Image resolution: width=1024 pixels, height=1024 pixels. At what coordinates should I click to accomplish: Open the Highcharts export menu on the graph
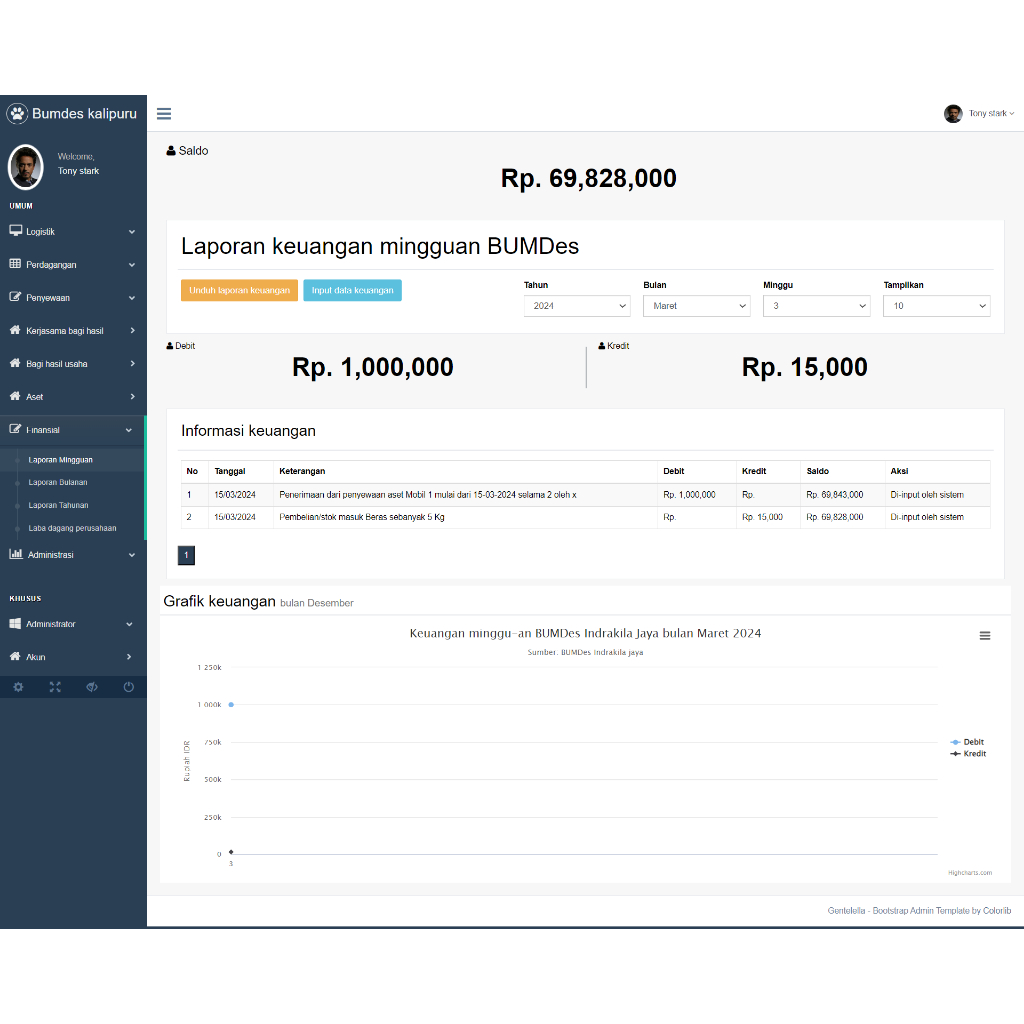point(985,635)
